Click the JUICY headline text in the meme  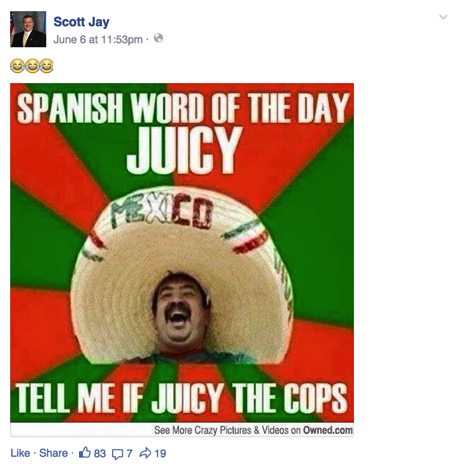(x=184, y=150)
